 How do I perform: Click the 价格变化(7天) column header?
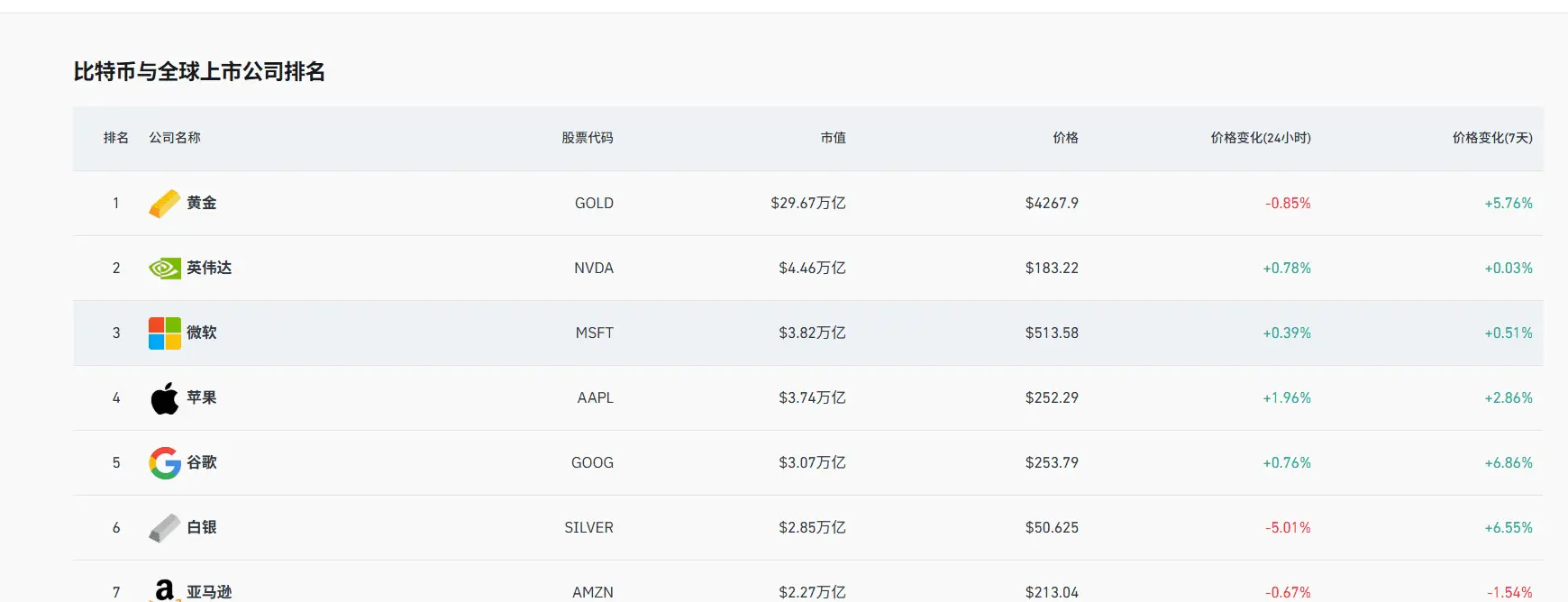point(1492,138)
